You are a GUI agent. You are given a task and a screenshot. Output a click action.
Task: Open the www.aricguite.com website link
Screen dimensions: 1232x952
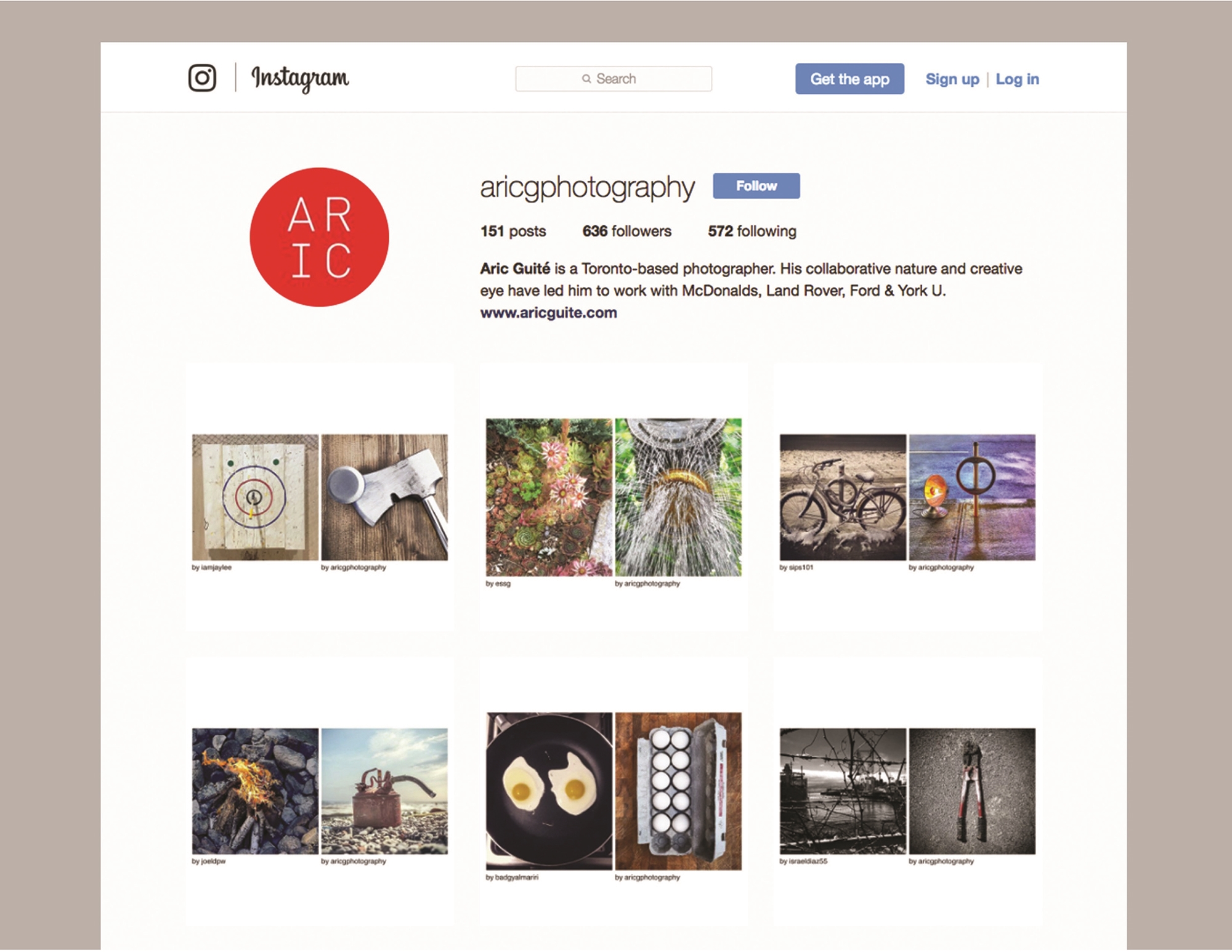pyautogui.click(x=548, y=313)
